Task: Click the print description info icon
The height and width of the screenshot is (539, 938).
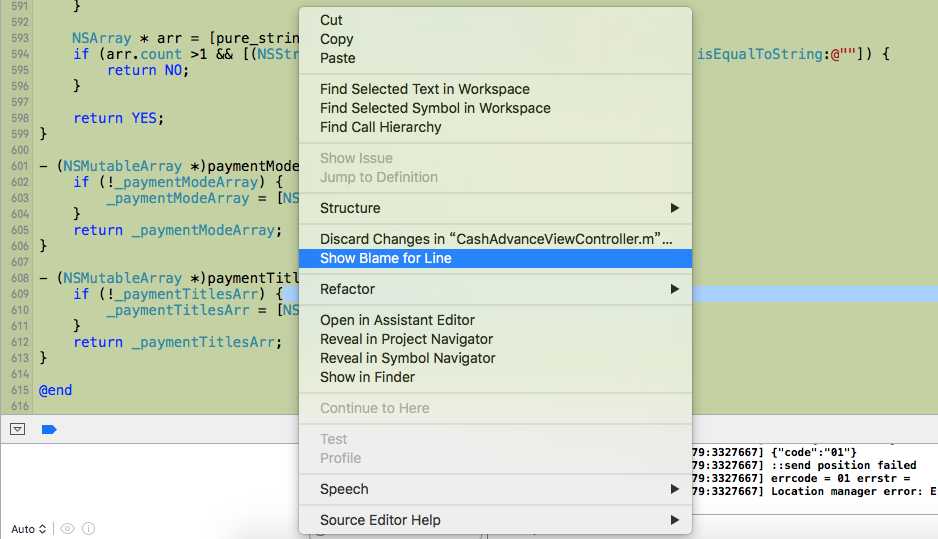Action: pyautogui.click(x=88, y=529)
